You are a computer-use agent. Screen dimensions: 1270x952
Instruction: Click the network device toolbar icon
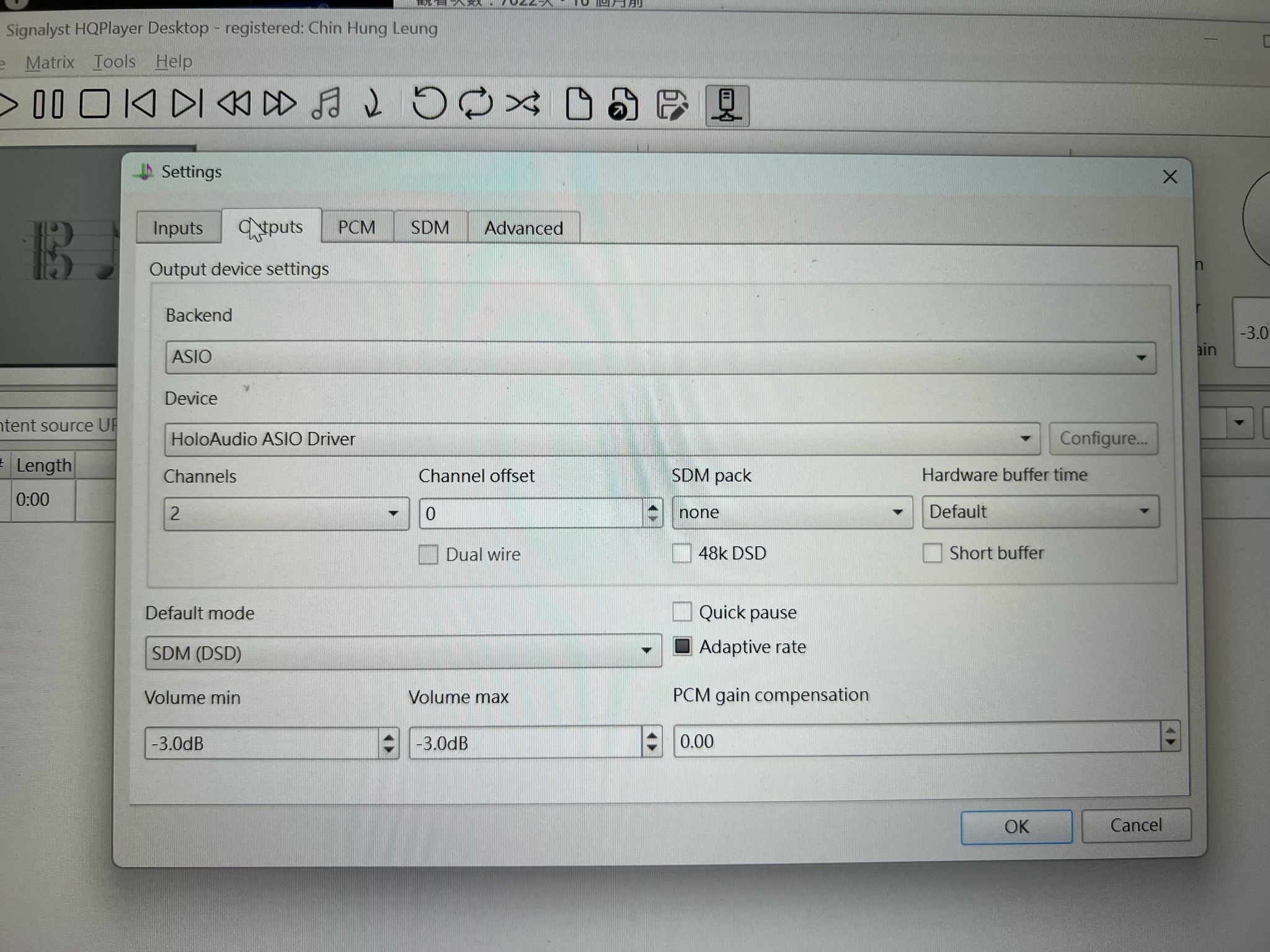(727, 105)
